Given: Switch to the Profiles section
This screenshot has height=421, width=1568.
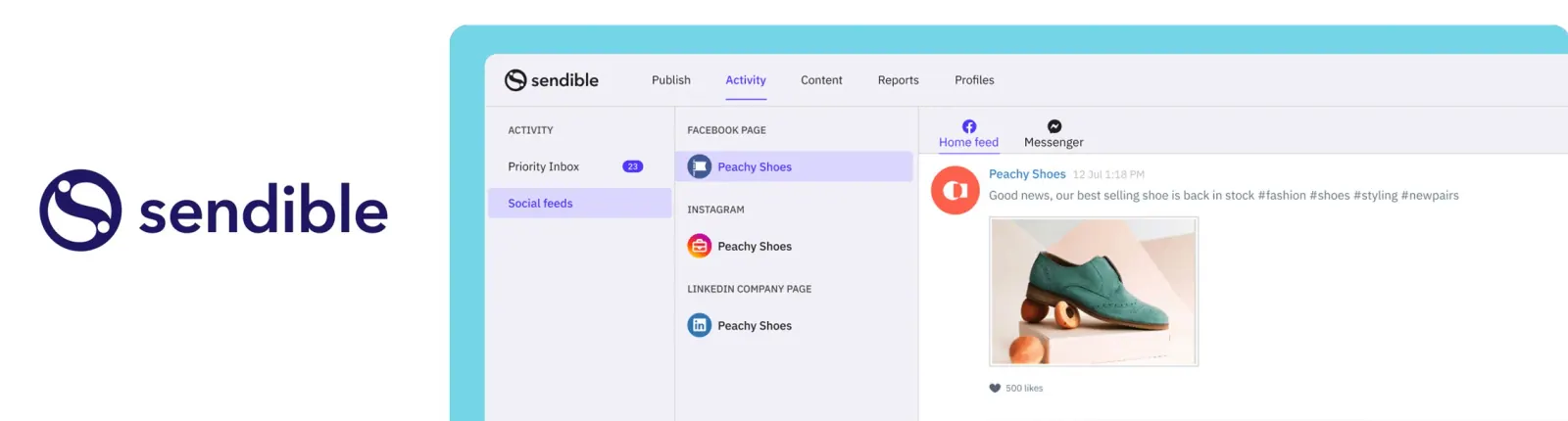Looking at the screenshot, I should tap(974, 80).
